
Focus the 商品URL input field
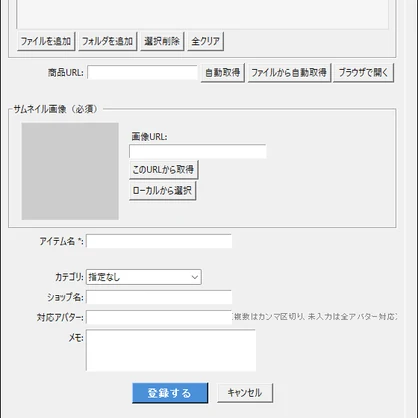point(142,72)
